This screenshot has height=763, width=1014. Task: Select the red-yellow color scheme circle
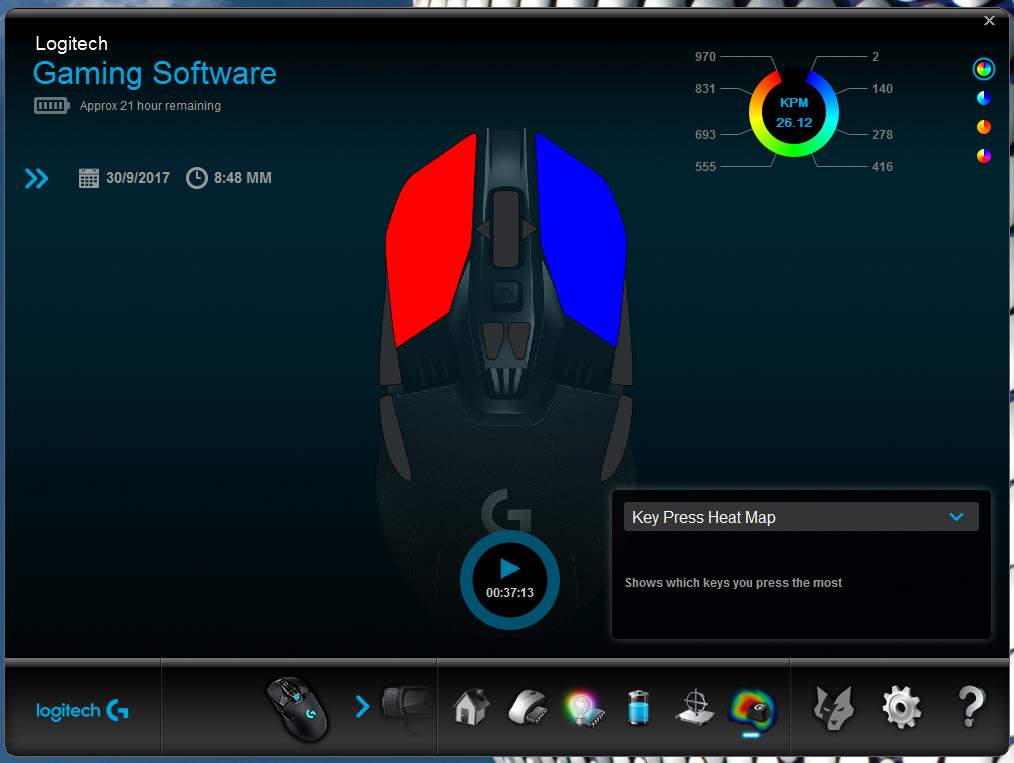pos(984,127)
